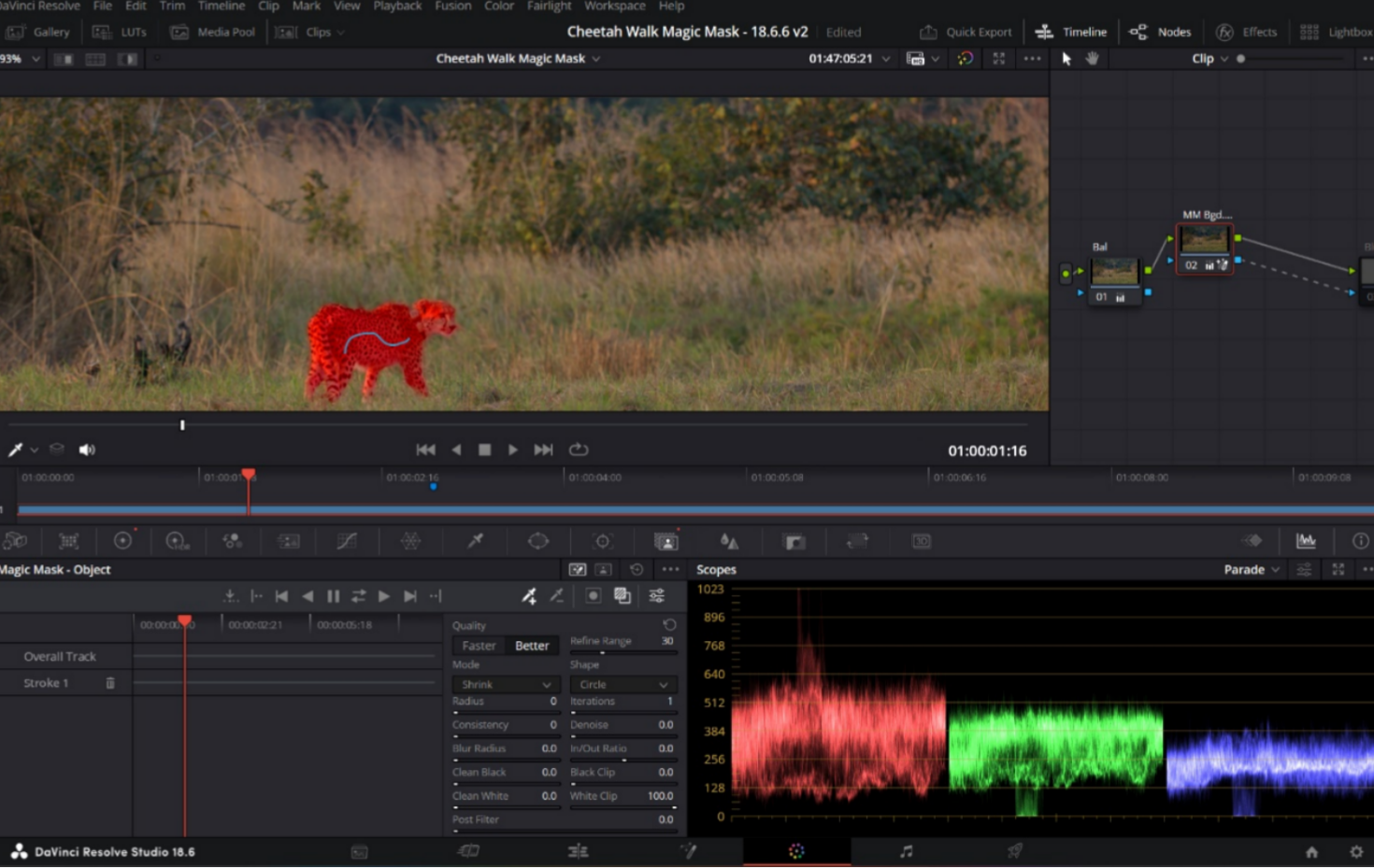Toggle bypass color grades icon

966,58
